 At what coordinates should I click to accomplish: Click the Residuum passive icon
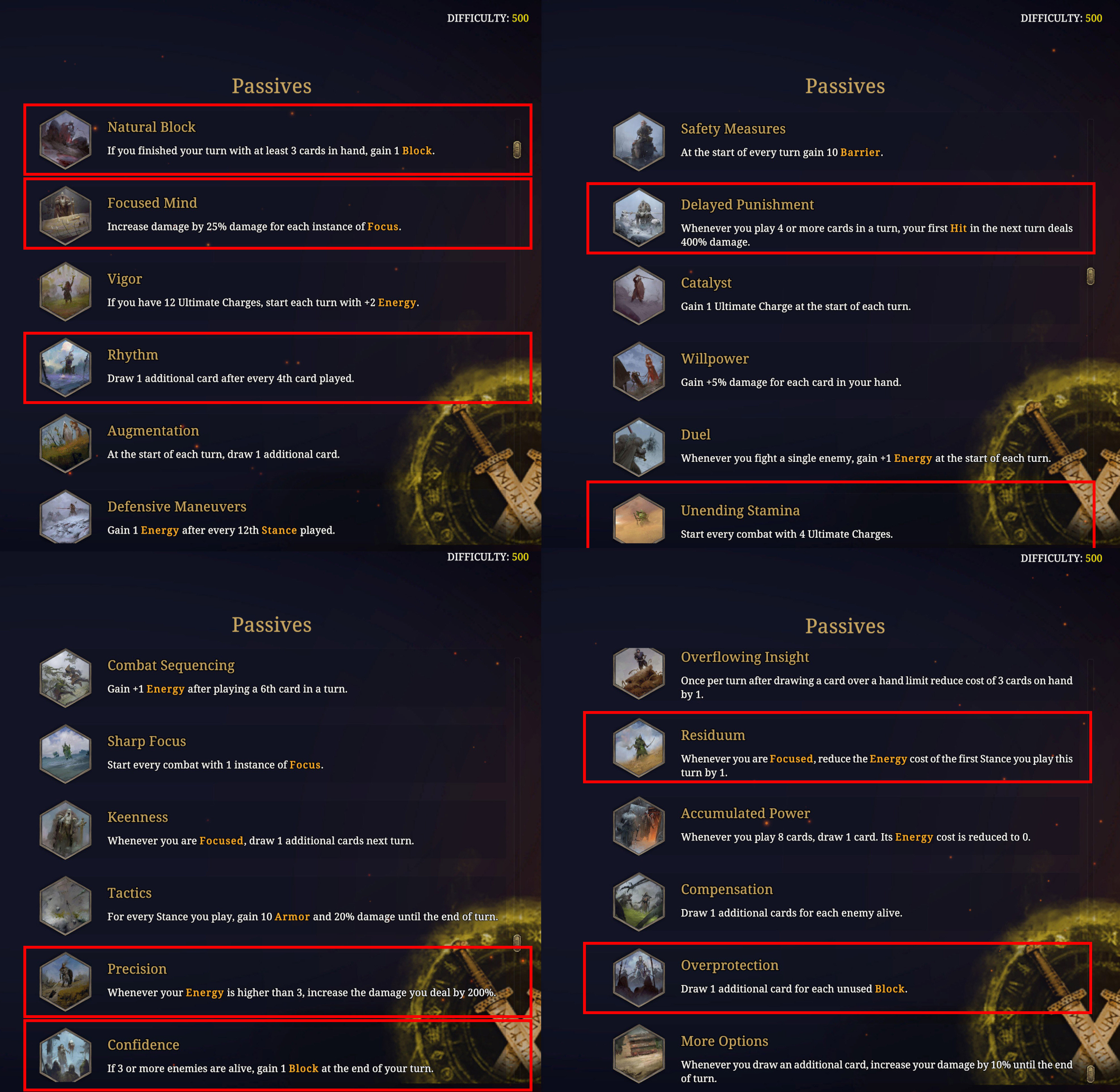[x=639, y=748]
